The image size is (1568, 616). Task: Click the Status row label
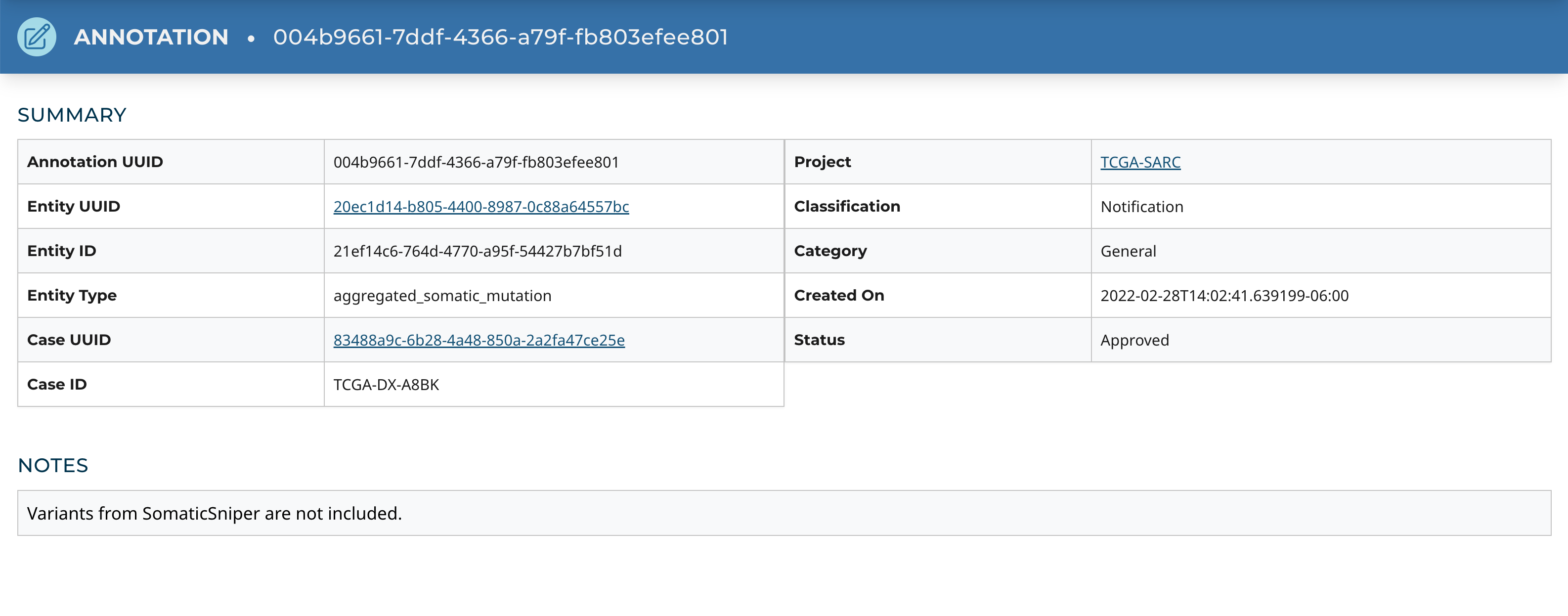[819, 340]
